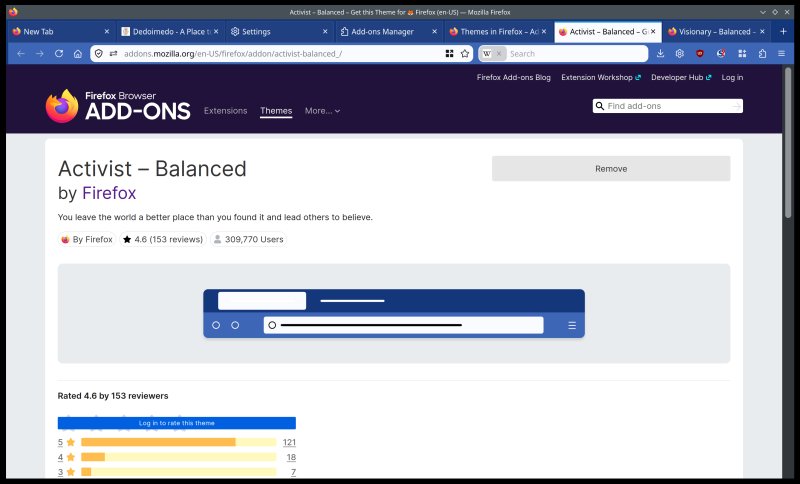The height and width of the screenshot is (484, 800).
Task: Click the 309,770 Users badge
Action: [248, 239]
